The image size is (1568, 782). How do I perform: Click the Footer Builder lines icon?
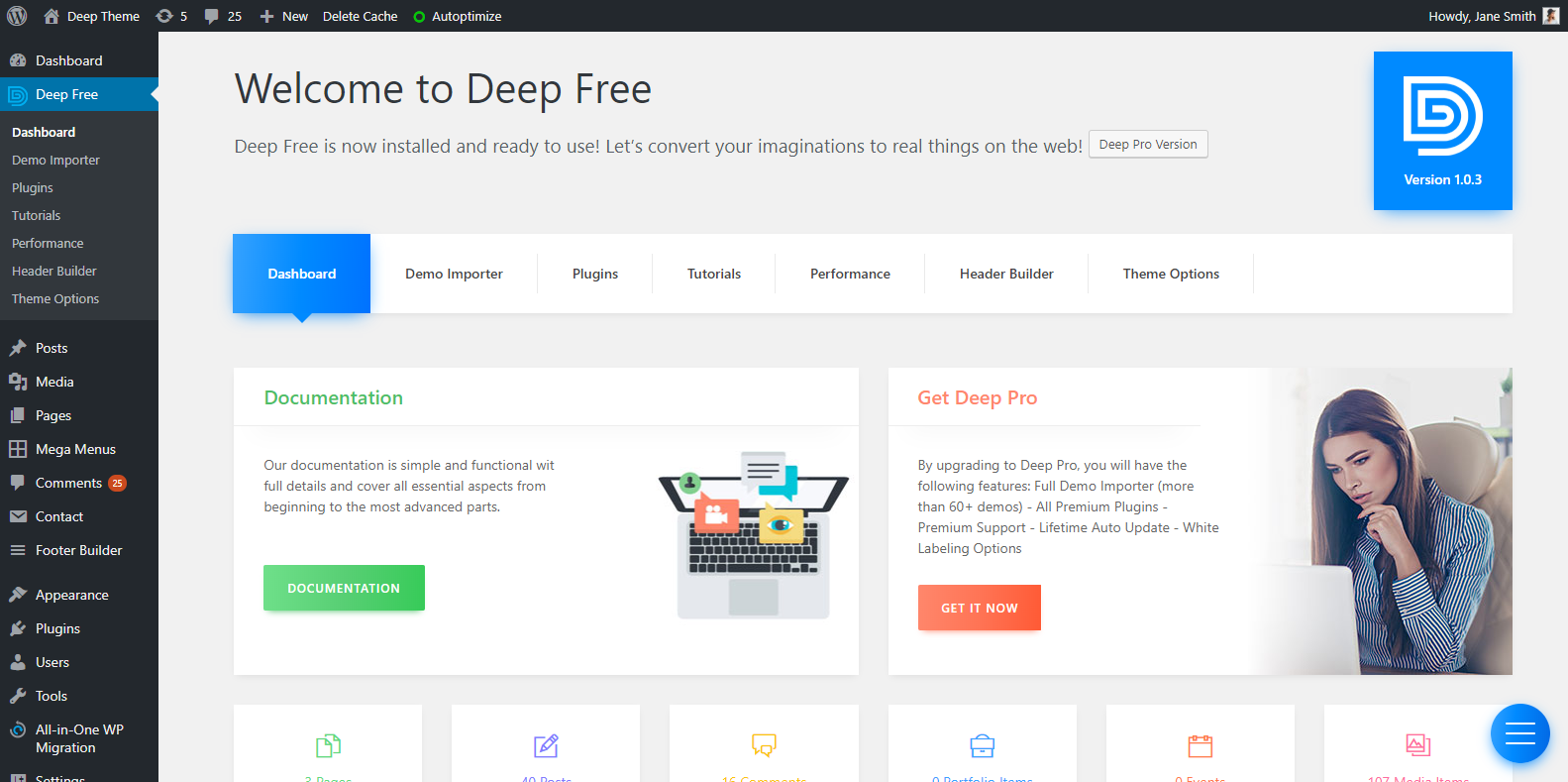[18, 550]
